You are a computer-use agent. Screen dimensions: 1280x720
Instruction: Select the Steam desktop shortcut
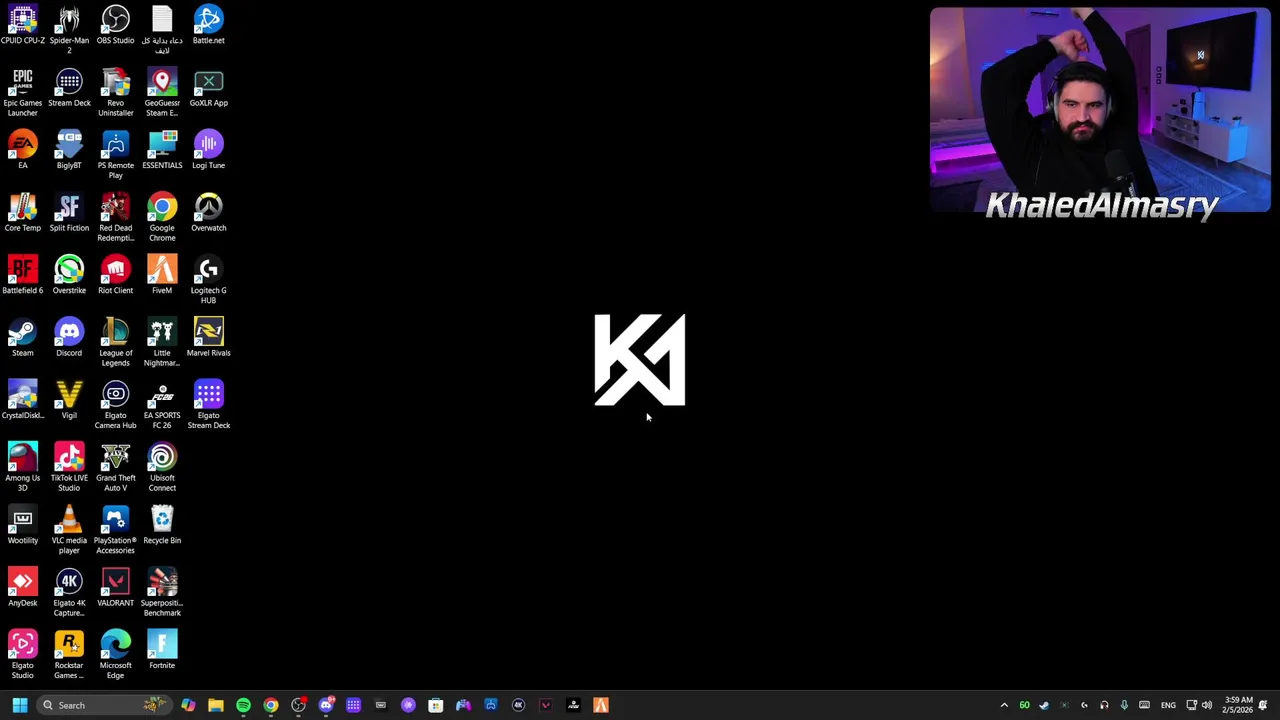(22, 338)
